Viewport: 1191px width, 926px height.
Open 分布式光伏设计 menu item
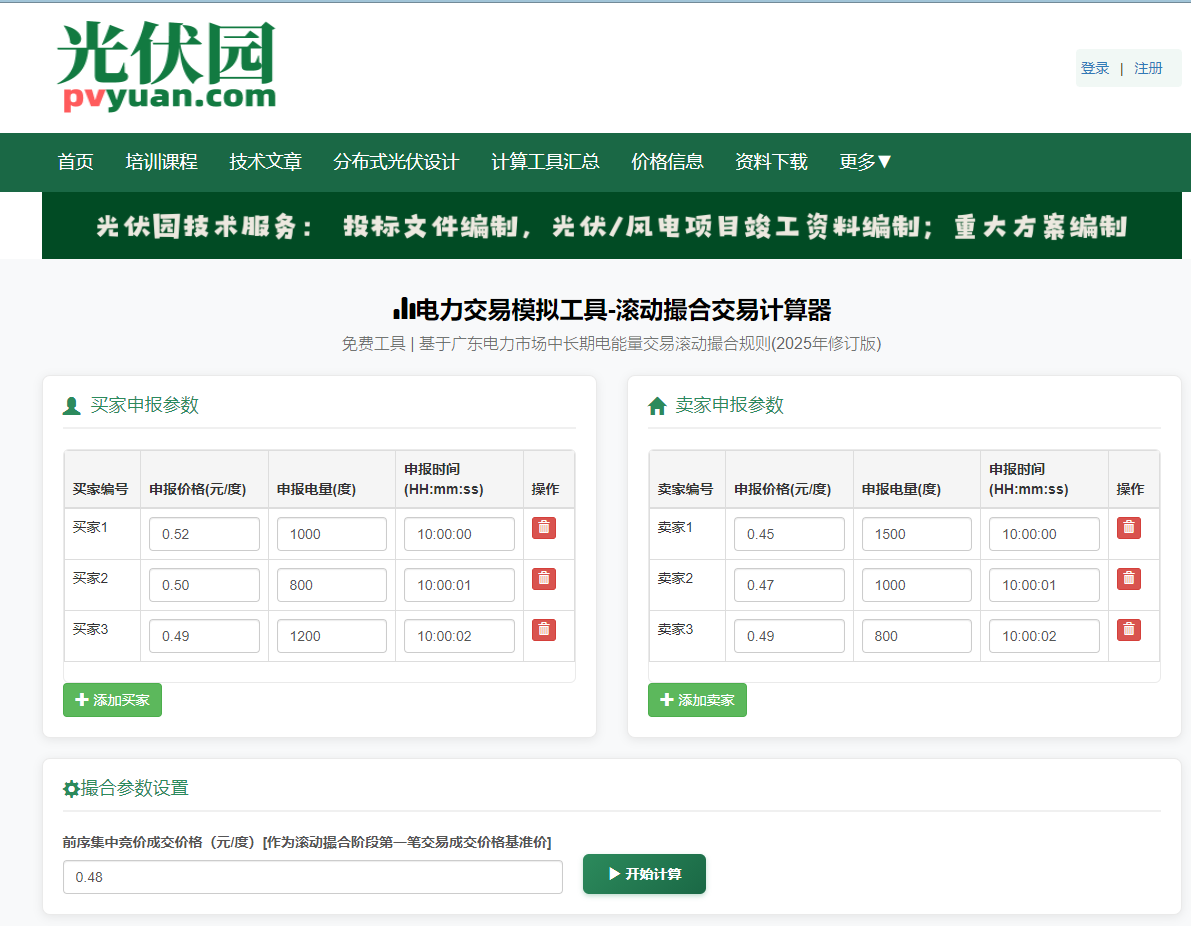click(396, 162)
